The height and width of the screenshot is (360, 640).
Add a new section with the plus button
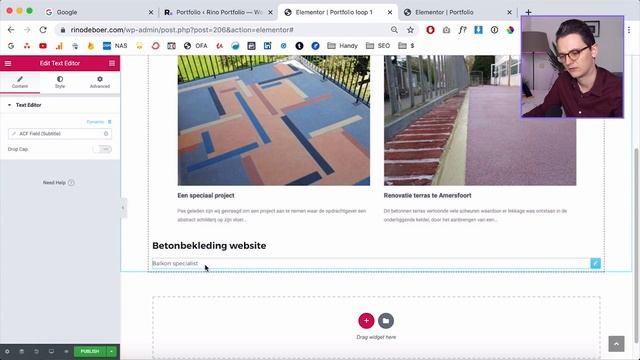pos(366,321)
